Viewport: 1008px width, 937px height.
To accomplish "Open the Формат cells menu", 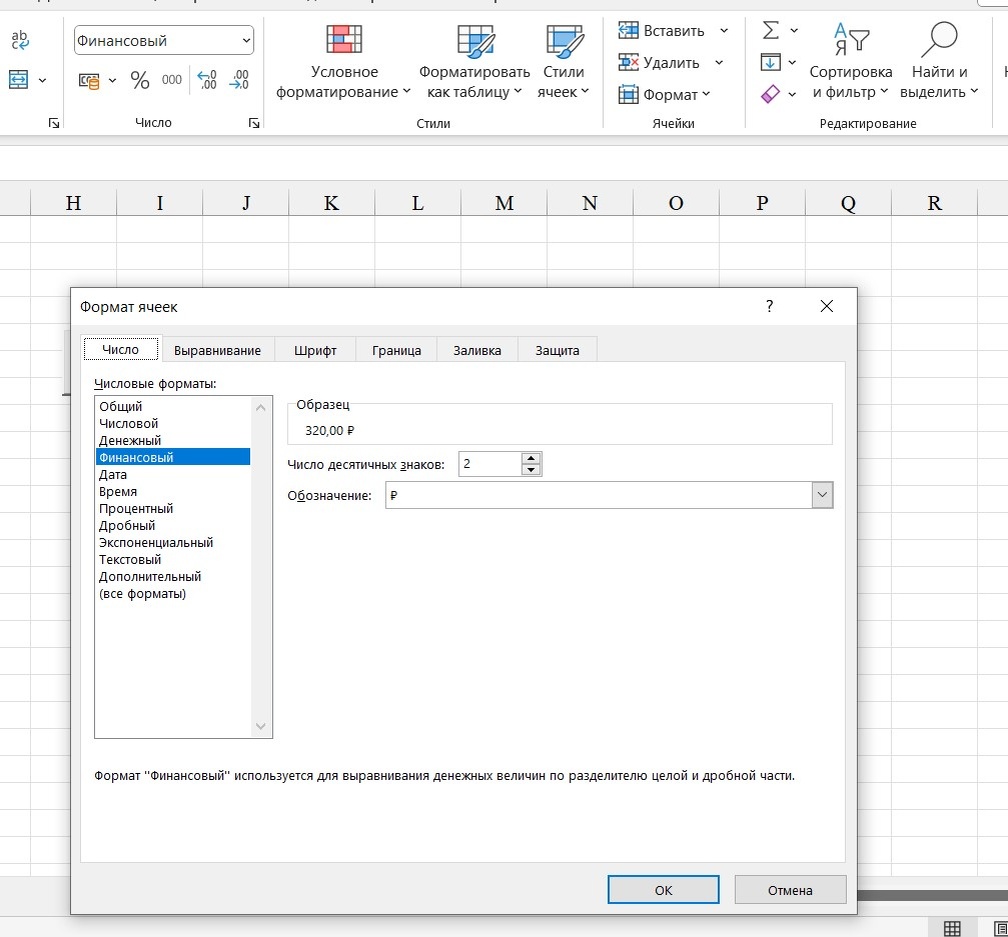I will coord(665,94).
